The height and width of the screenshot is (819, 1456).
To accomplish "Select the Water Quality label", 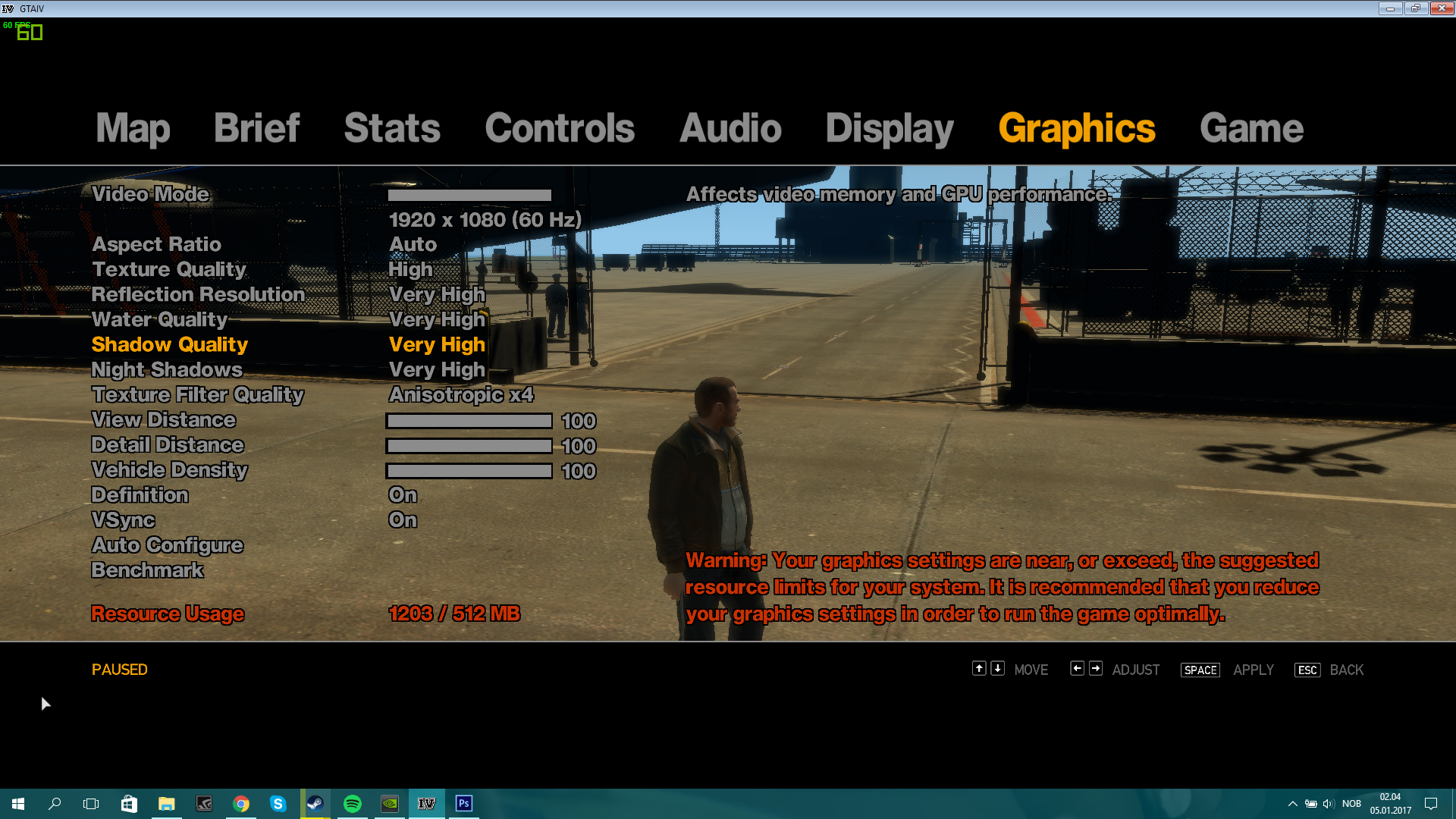I will pos(159,319).
